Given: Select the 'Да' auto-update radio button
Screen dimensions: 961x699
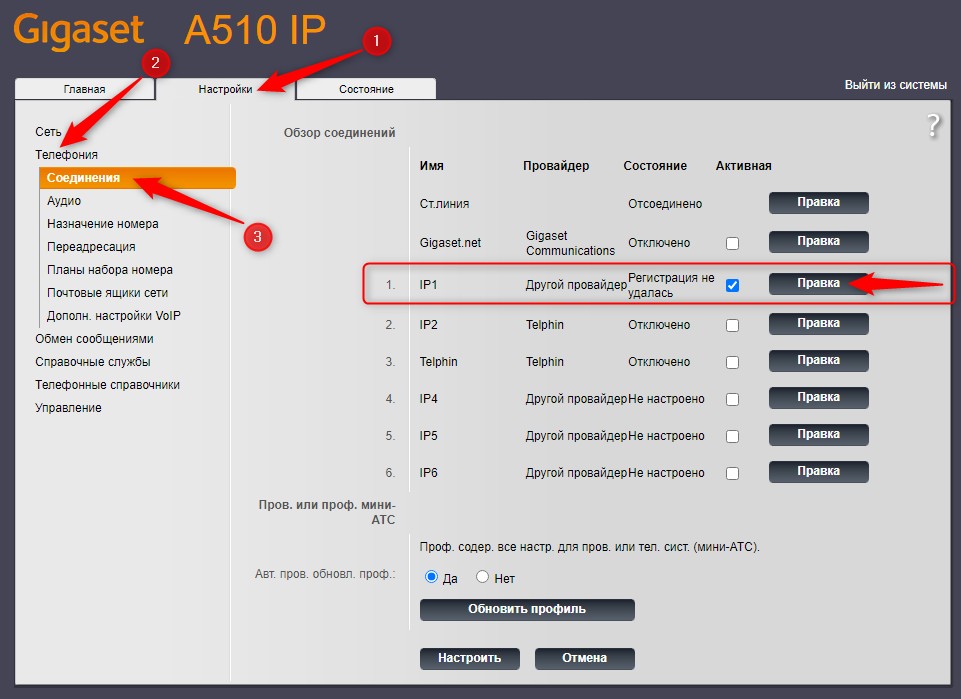Looking at the screenshot, I should click(431, 577).
